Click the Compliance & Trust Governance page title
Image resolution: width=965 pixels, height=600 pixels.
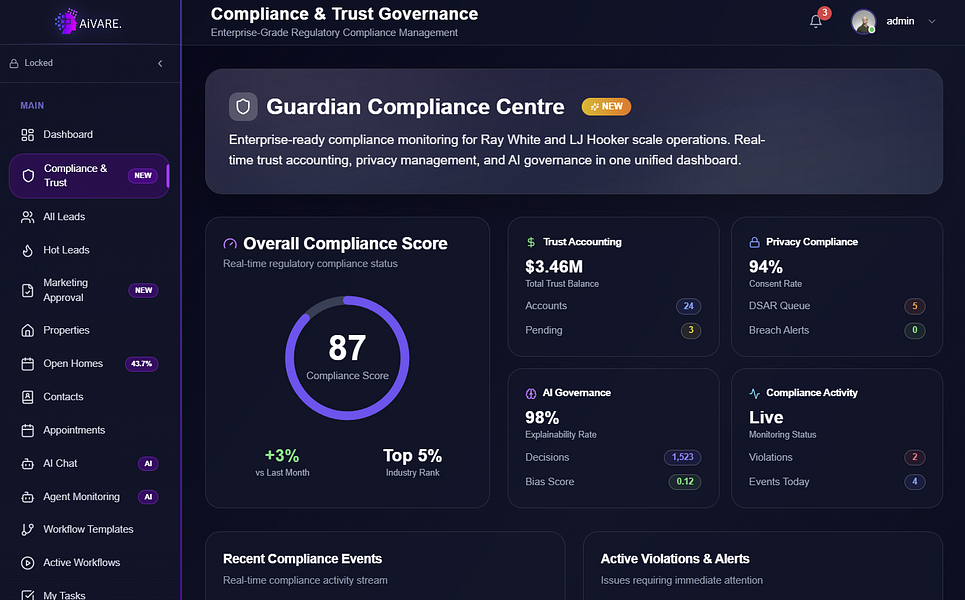pos(344,14)
